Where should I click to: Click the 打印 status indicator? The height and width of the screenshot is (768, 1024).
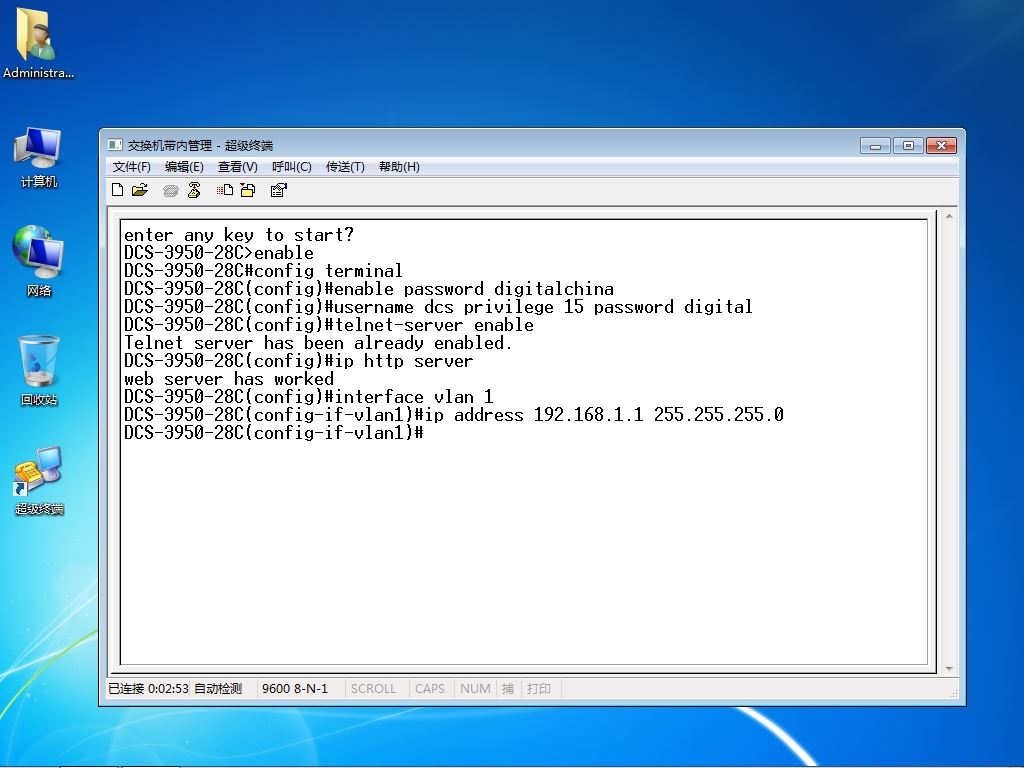(x=539, y=688)
